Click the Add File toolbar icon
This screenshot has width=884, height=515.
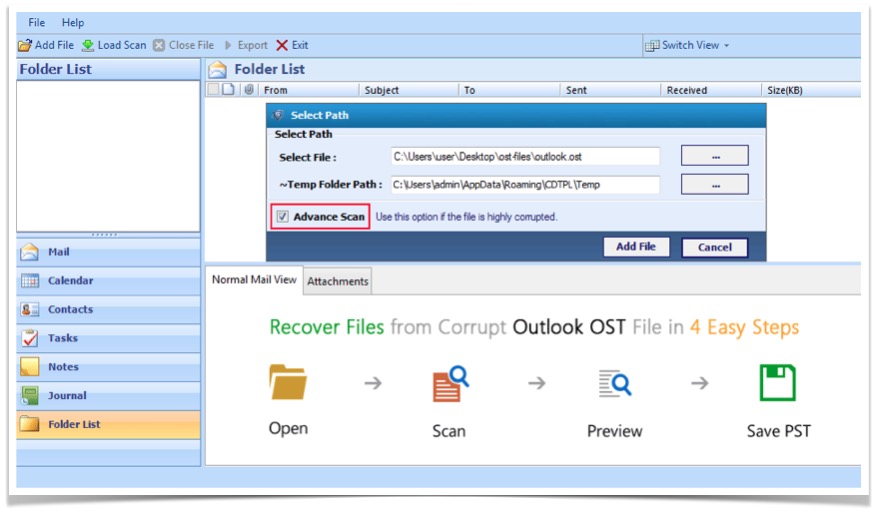[25, 45]
